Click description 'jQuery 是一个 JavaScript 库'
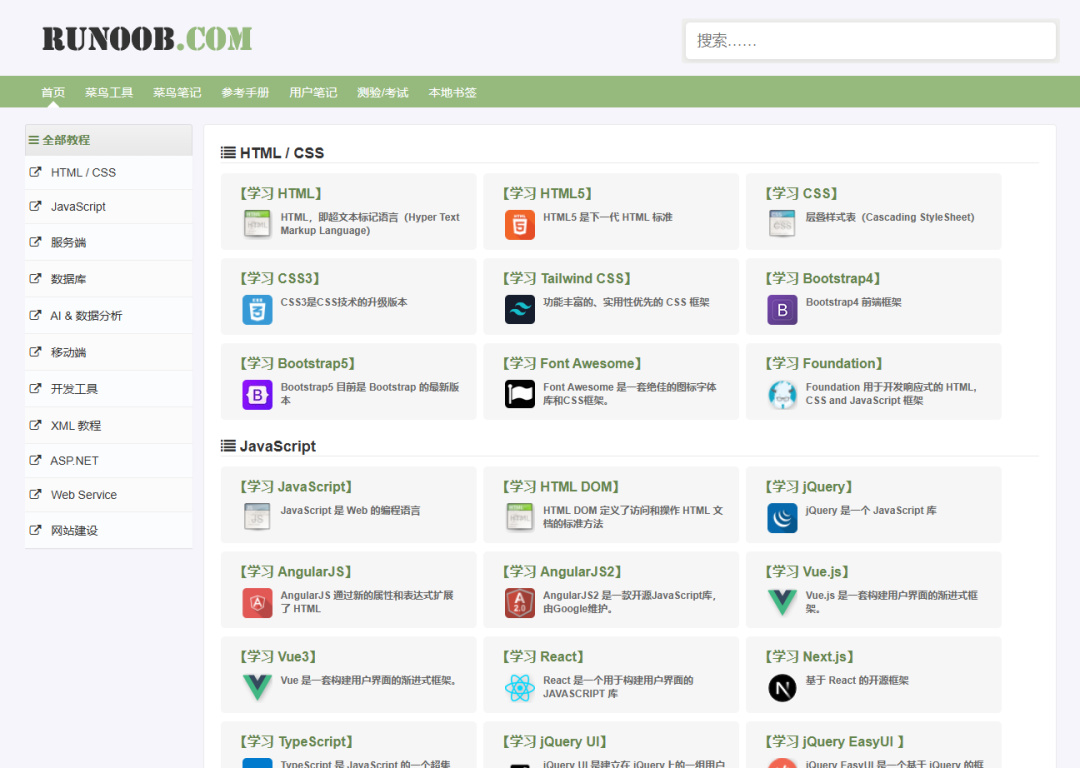Screen dimensions: 1080x768 [871, 510]
